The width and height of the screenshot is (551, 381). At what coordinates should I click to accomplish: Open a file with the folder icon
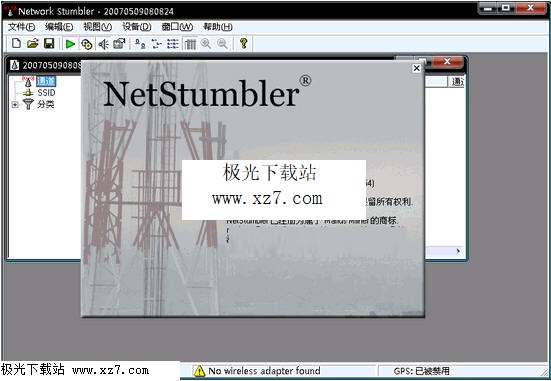[33, 44]
